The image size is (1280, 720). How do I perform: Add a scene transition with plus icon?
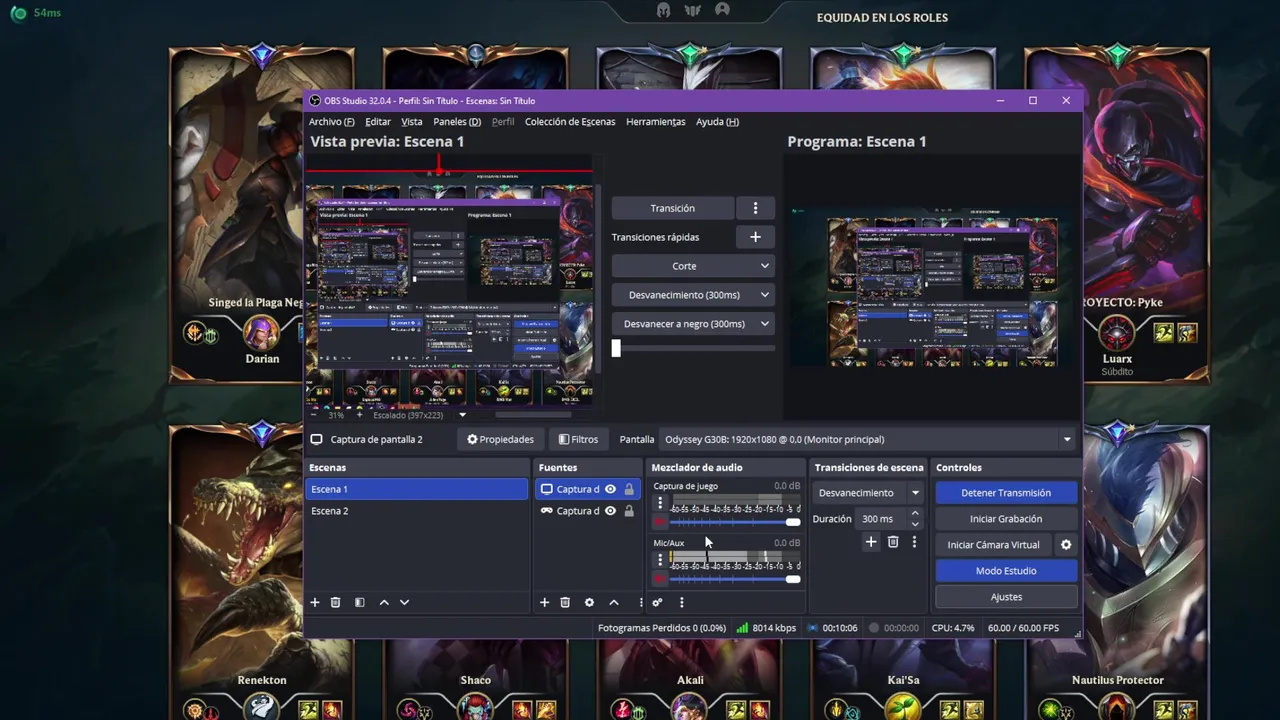point(871,542)
